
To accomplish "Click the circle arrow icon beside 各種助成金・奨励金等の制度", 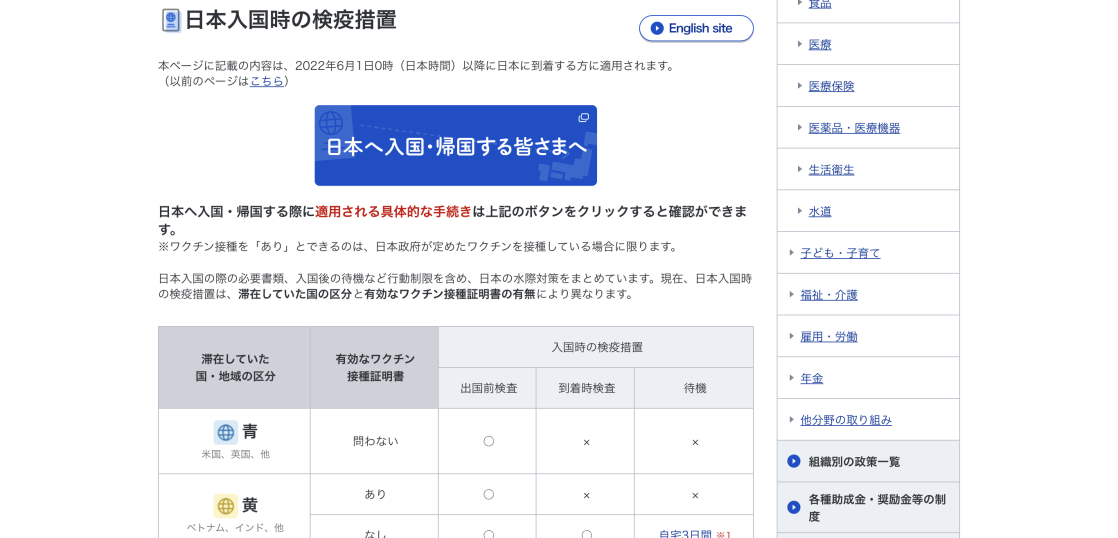I will (x=794, y=507).
